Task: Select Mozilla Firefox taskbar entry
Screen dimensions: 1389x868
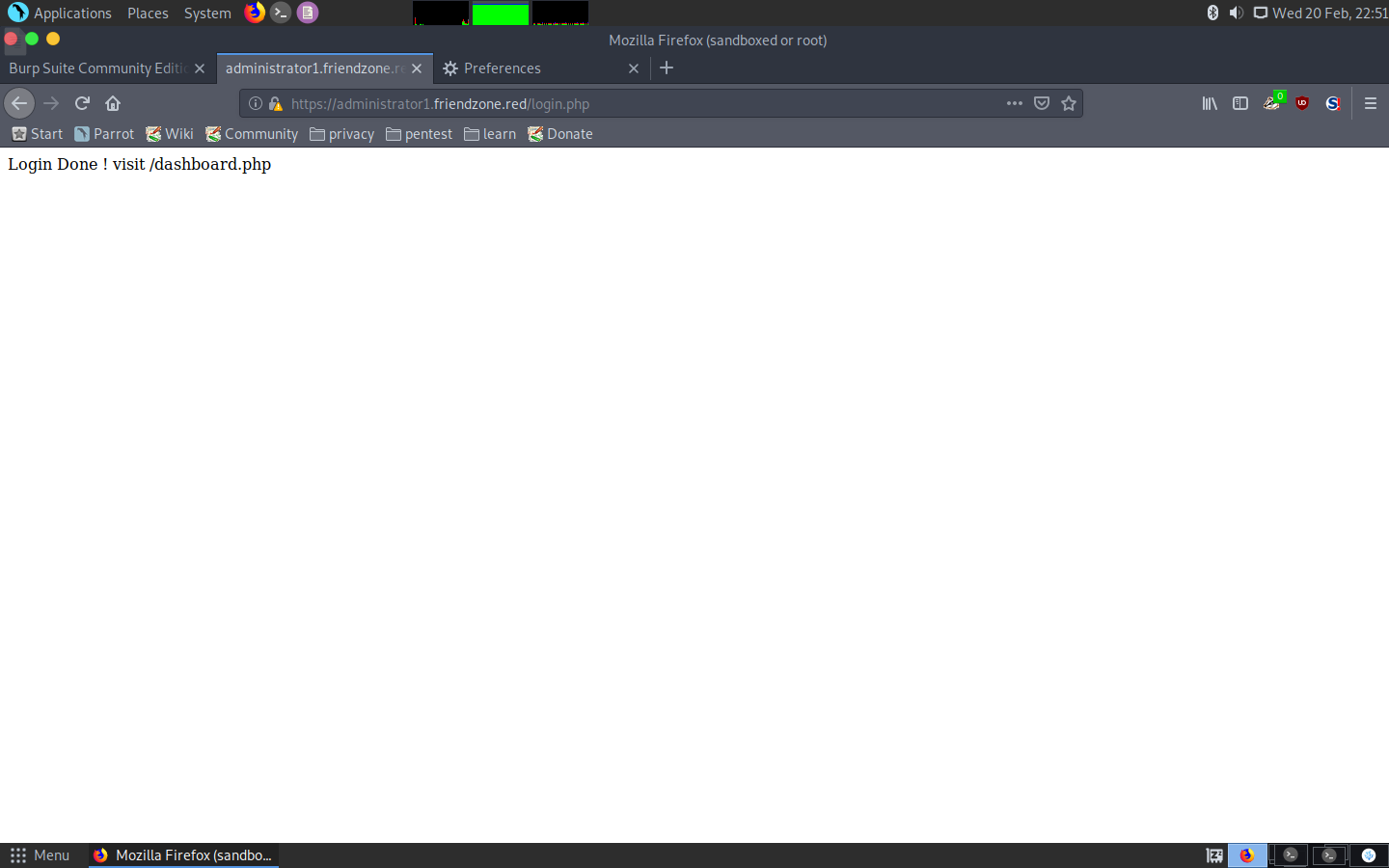Action: 183,855
